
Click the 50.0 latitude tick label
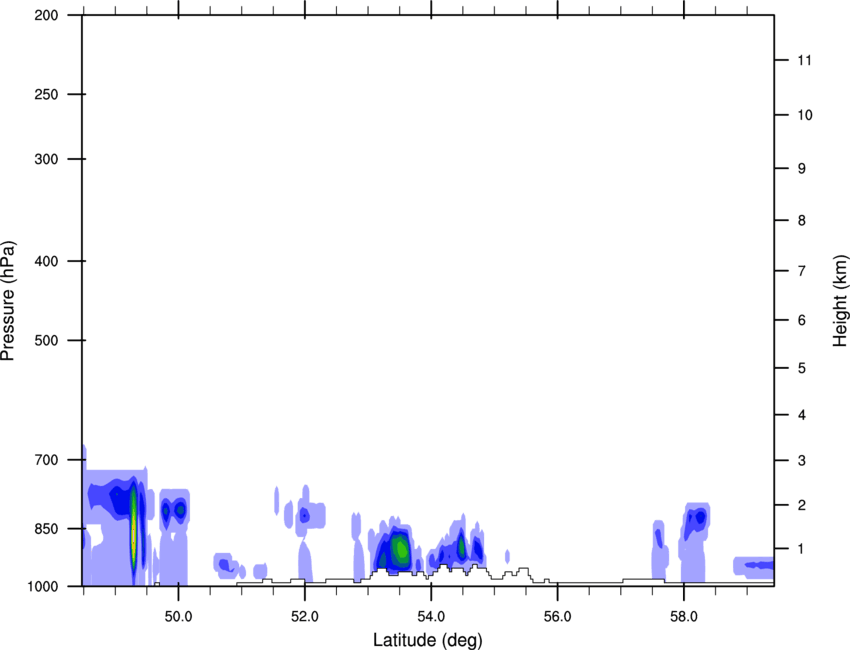pyautogui.click(x=178, y=617)
